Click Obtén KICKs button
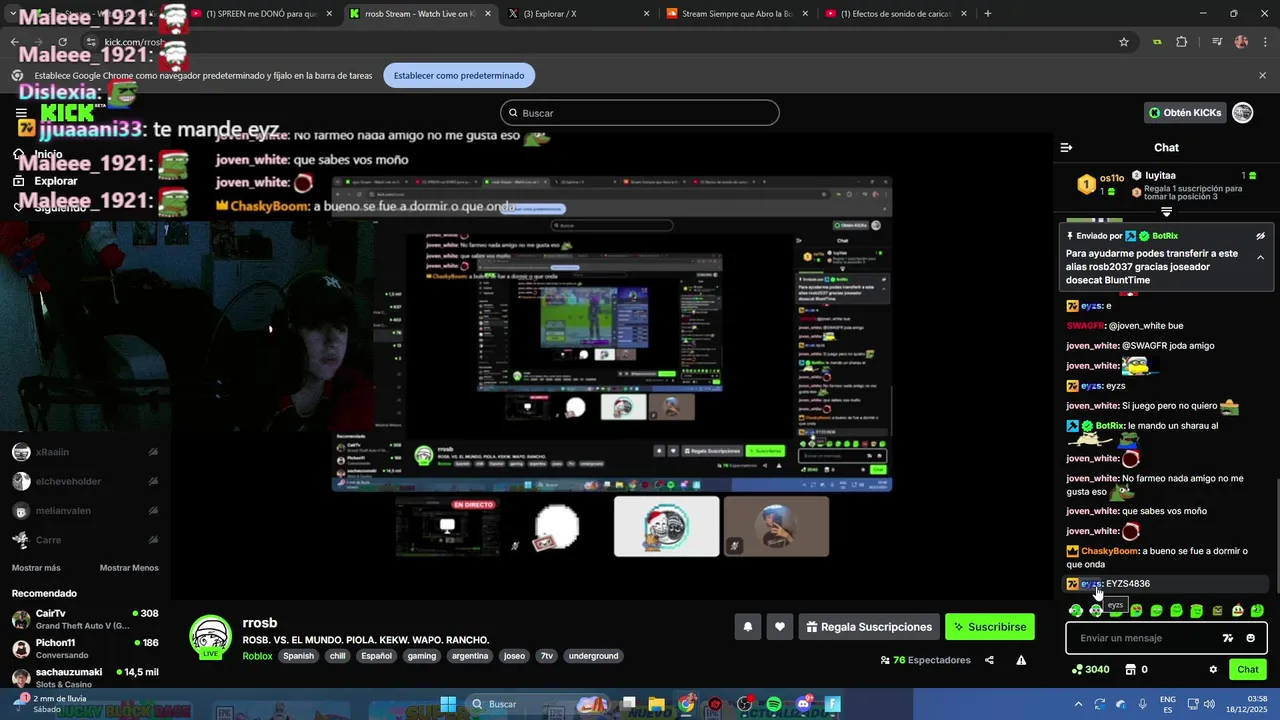Viewport: 1280px width, 720px height. click(x=1185, y=113)
